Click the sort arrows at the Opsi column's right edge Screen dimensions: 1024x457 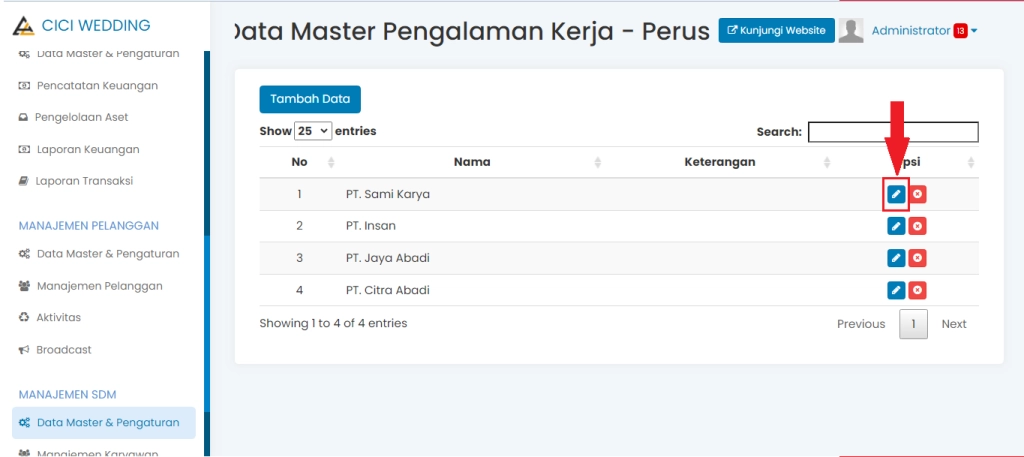click(970, 163)
